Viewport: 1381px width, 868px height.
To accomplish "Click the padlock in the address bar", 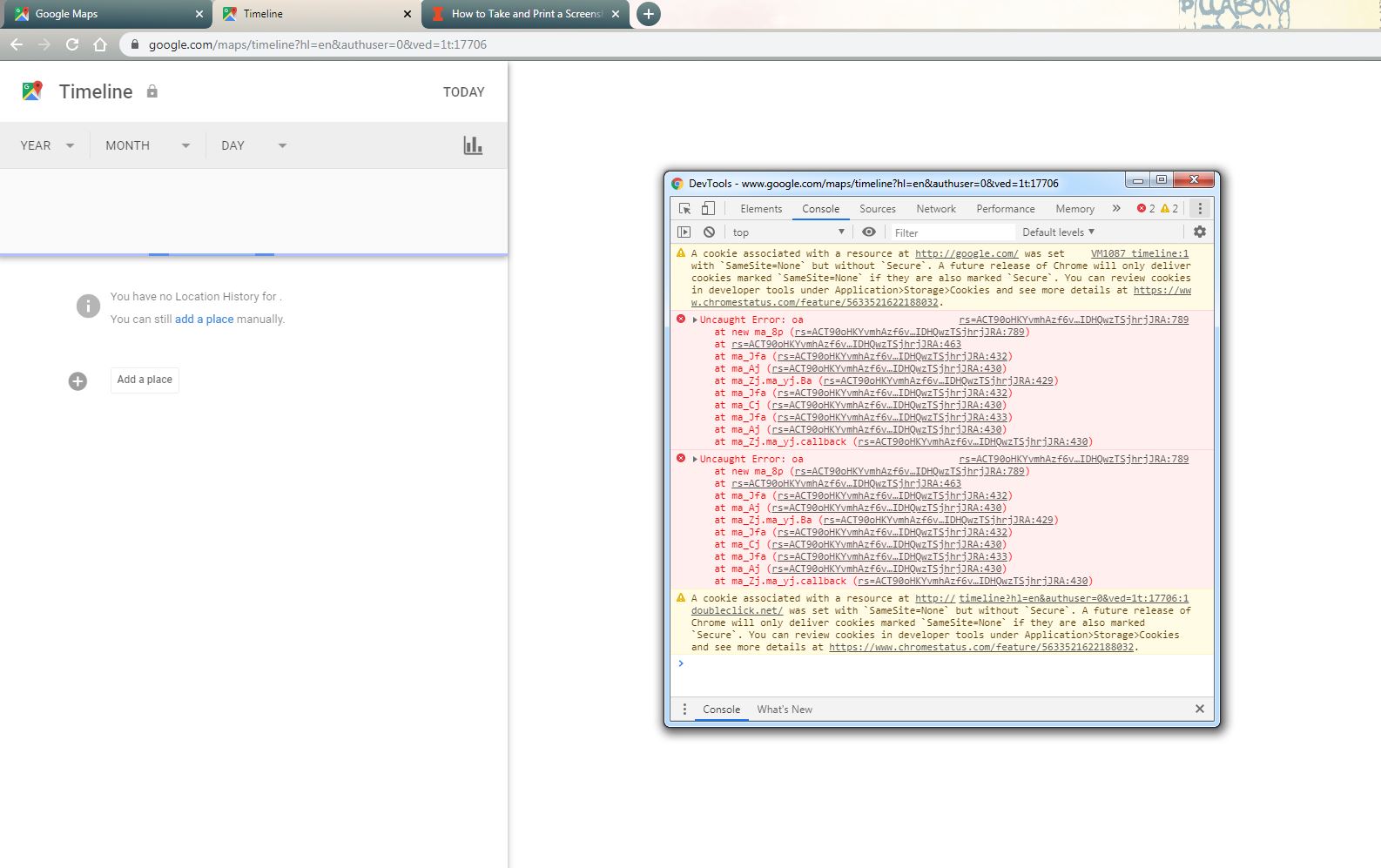I will point(135,44).
